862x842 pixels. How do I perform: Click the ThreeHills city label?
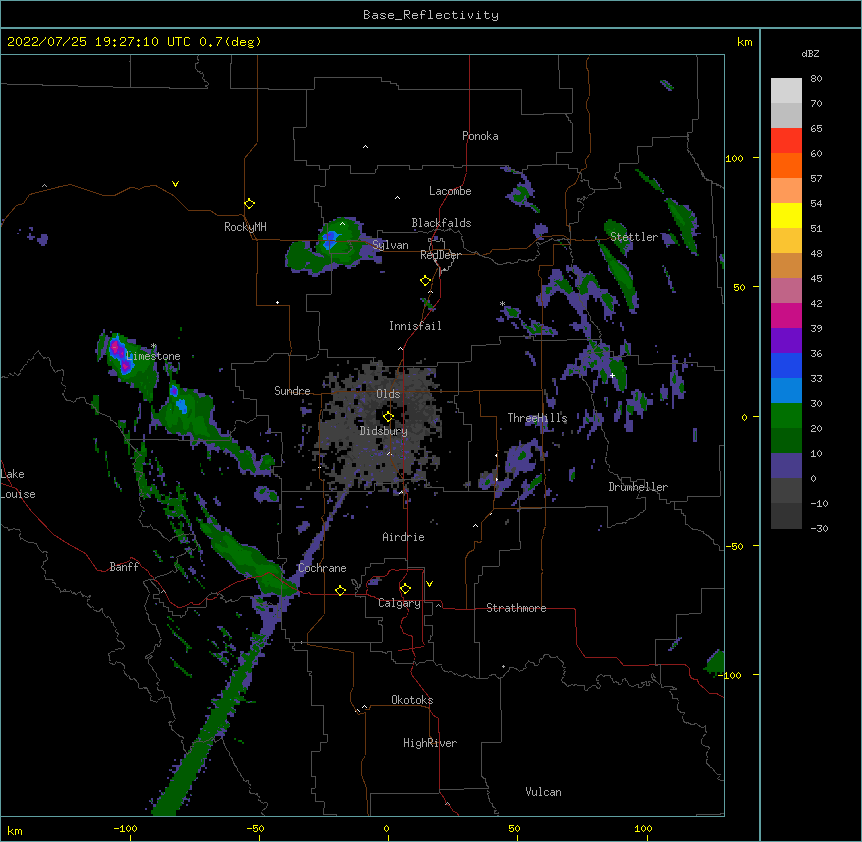[537, 418]
